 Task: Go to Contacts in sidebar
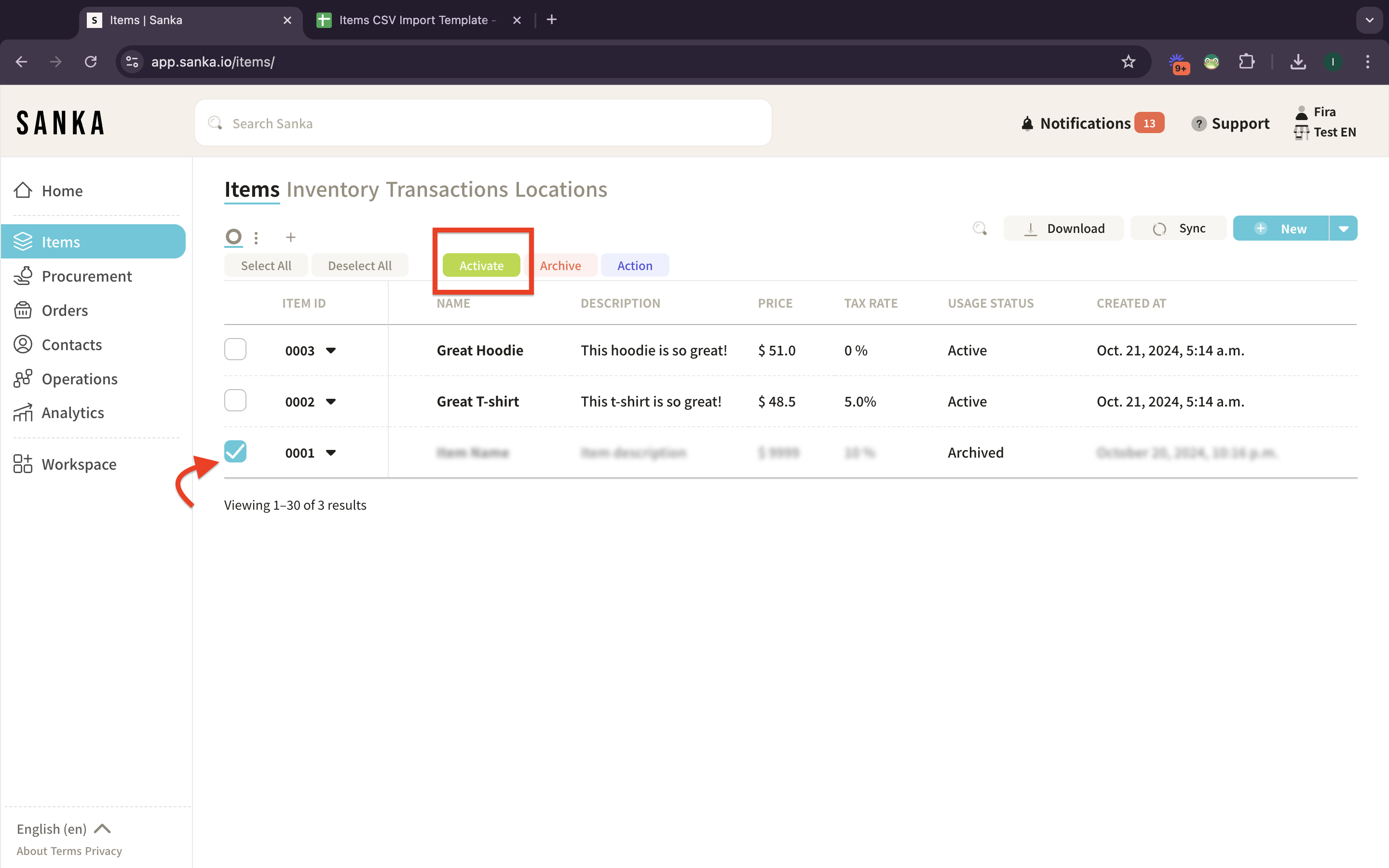click(x=72, y=344)
